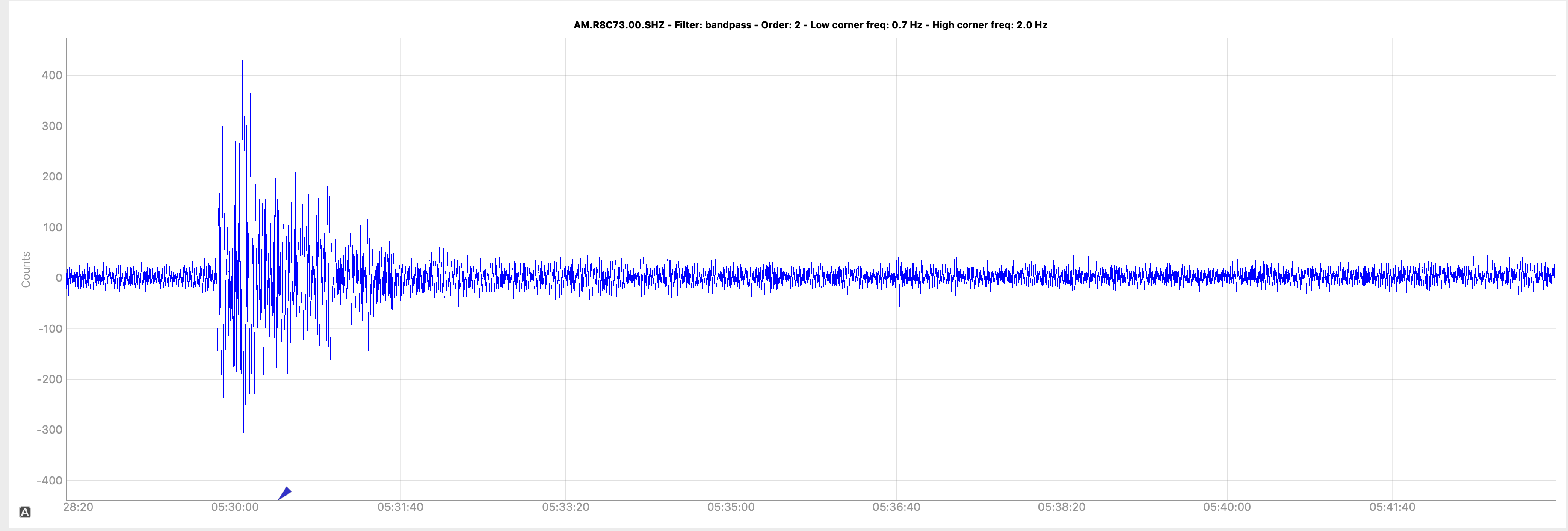
Task: Click the -400 y-axis tick value
Action: (x=50, y=481)
